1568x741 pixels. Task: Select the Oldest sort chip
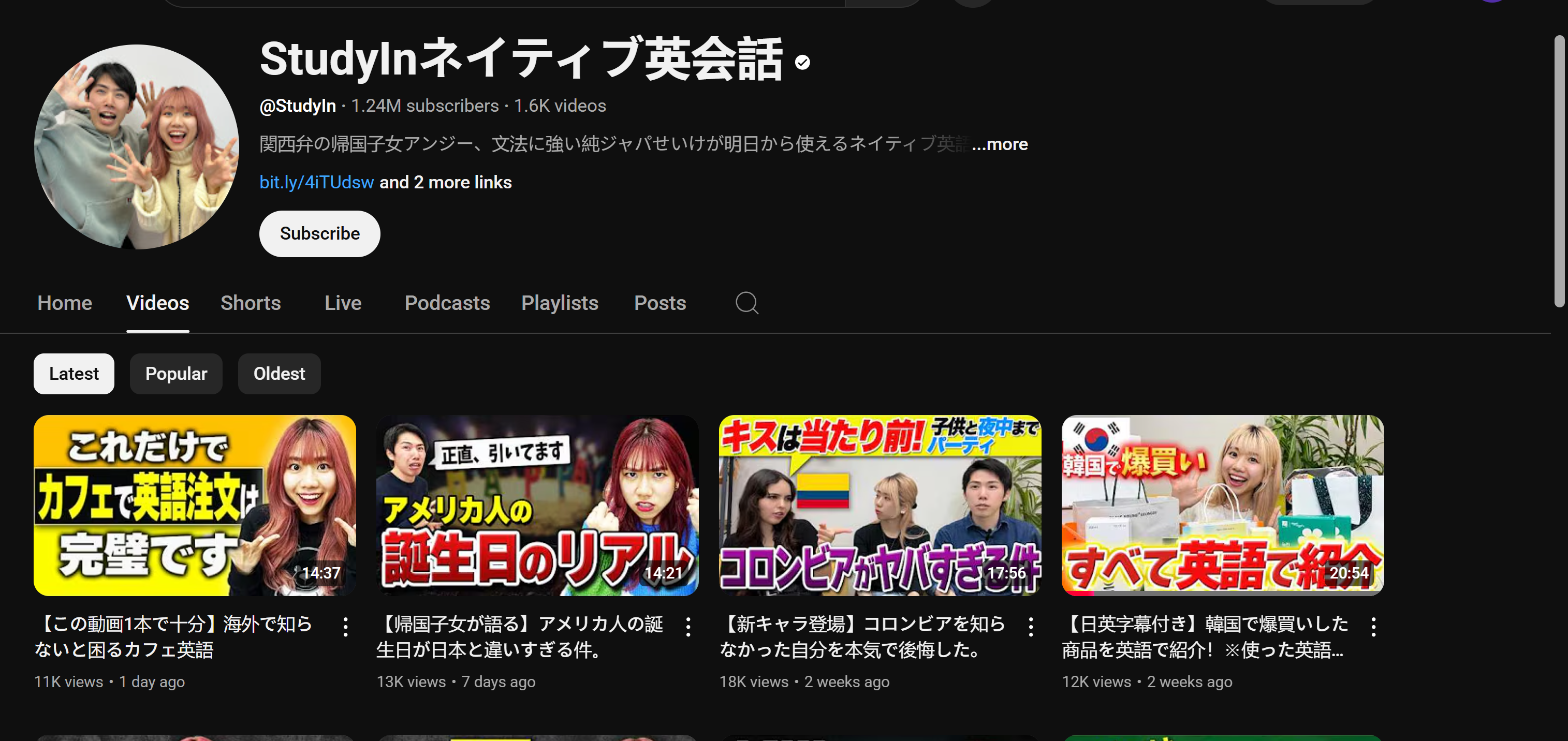pyautogui.click(x=279, y=374)
